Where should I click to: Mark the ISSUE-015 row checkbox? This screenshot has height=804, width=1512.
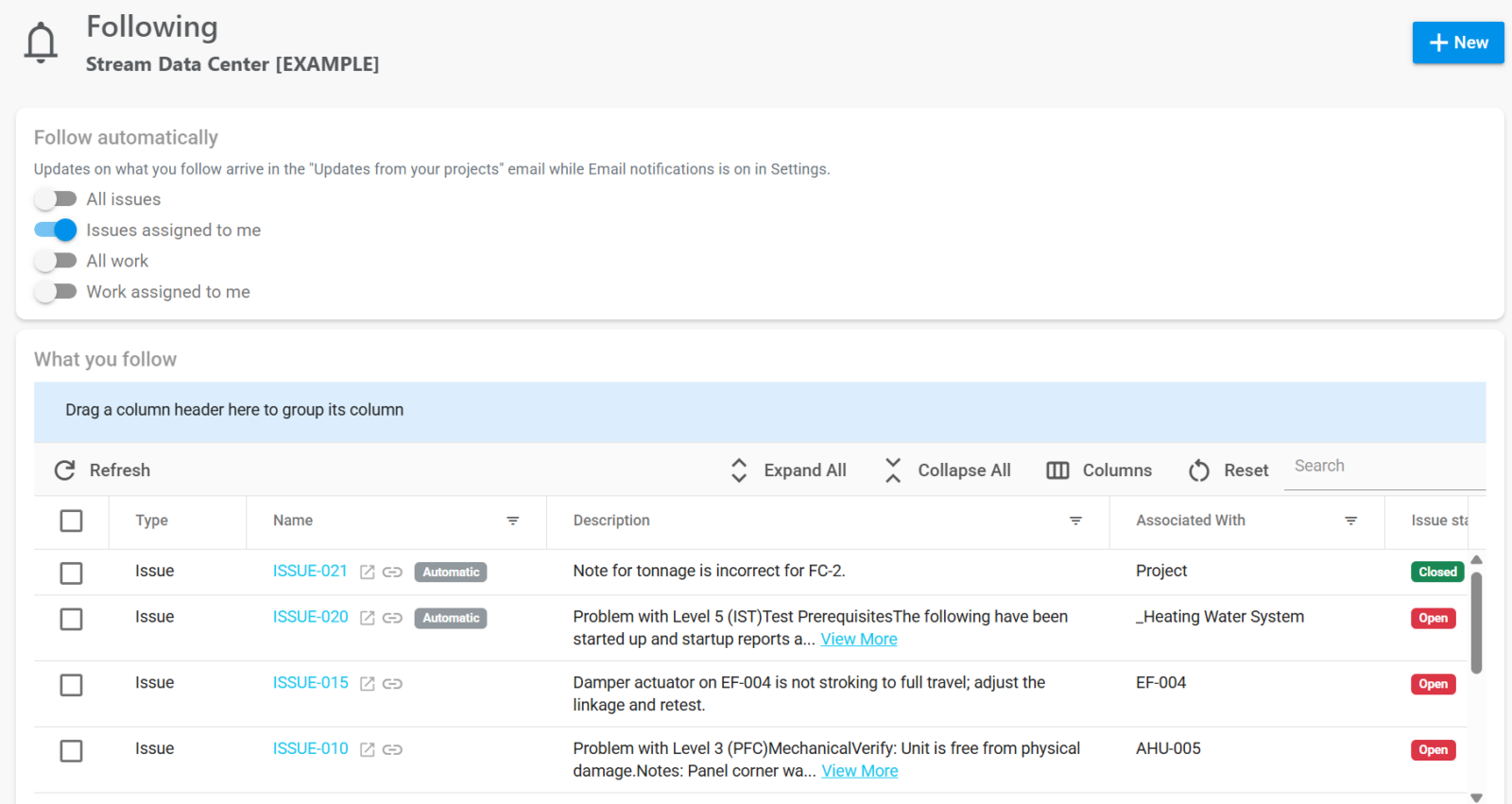pos(71,685)
